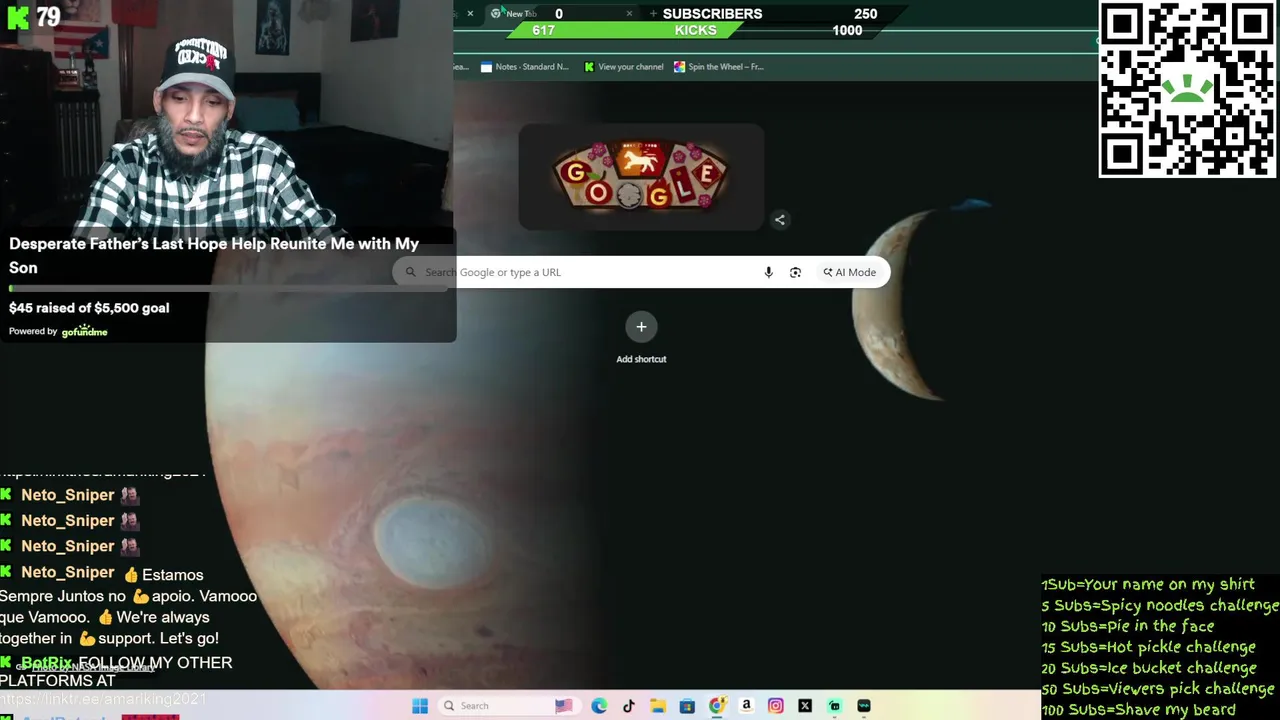Click '10 Subs=Pie in the face' text
This screenshot has height=720, width=1280.
(x=1128, y=626)
